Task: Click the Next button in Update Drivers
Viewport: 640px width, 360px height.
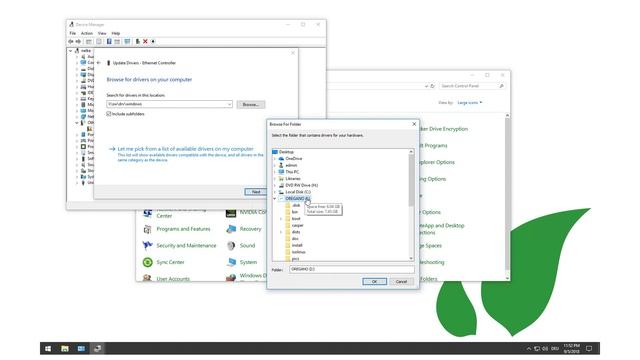Action: (x=256, y=192)
